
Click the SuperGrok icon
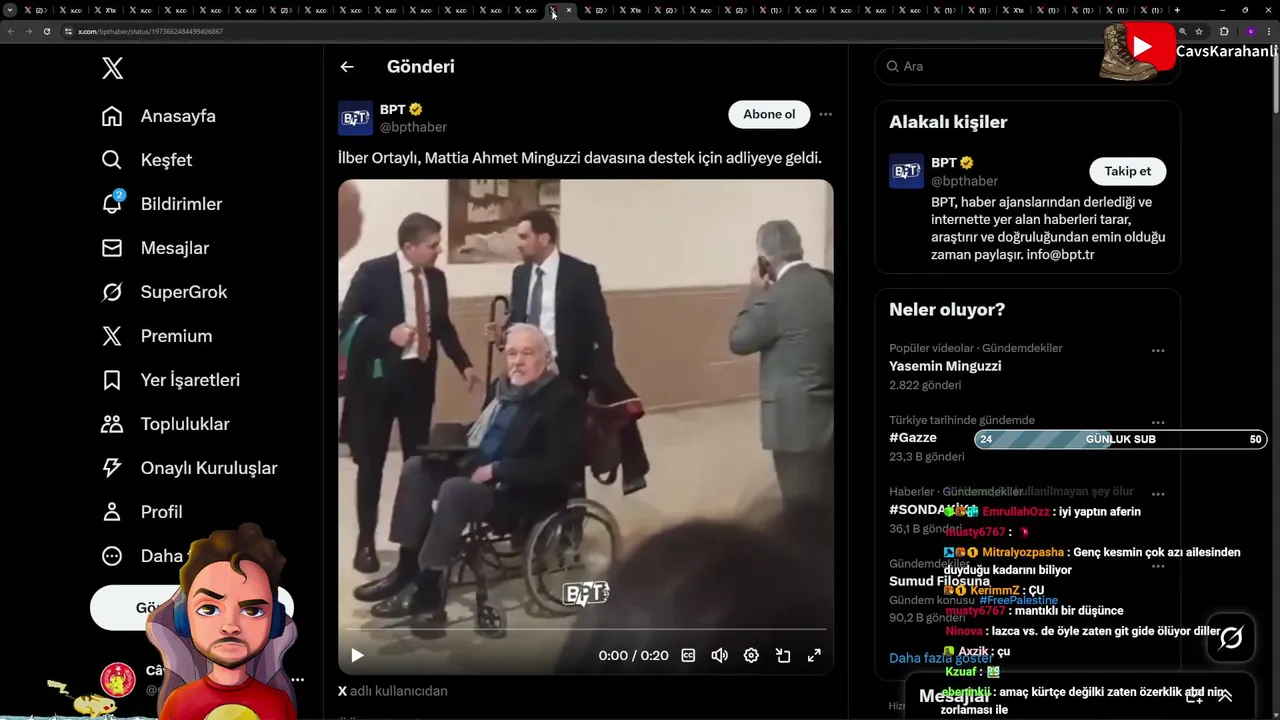(112, 292)
